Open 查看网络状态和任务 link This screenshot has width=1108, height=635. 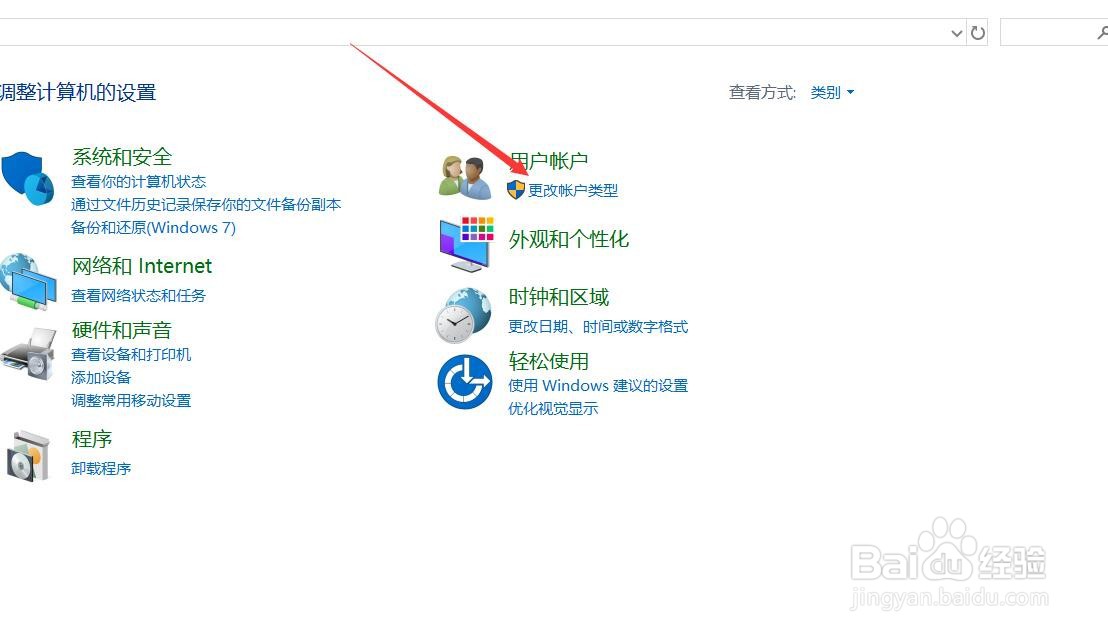pyautogui.click(x=138, y=295)
